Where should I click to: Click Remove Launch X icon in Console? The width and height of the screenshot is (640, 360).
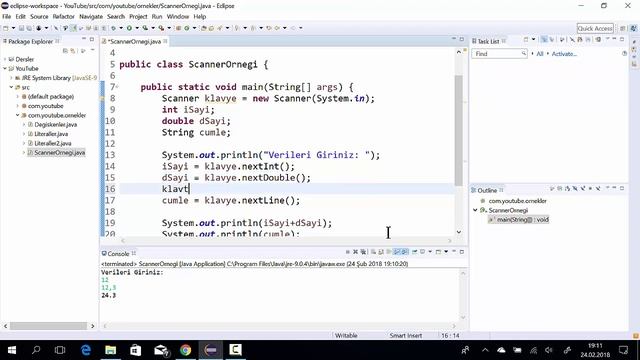tap(356, 252)
